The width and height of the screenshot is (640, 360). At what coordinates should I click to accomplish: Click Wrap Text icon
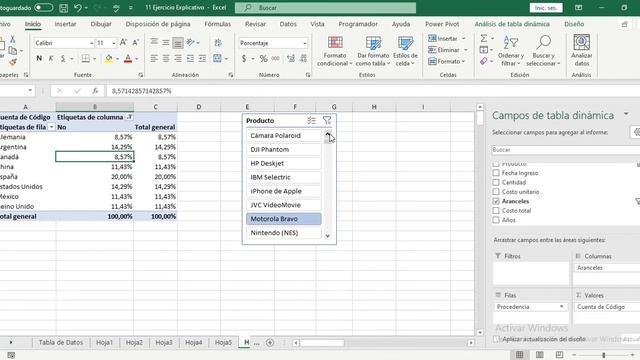218,42
